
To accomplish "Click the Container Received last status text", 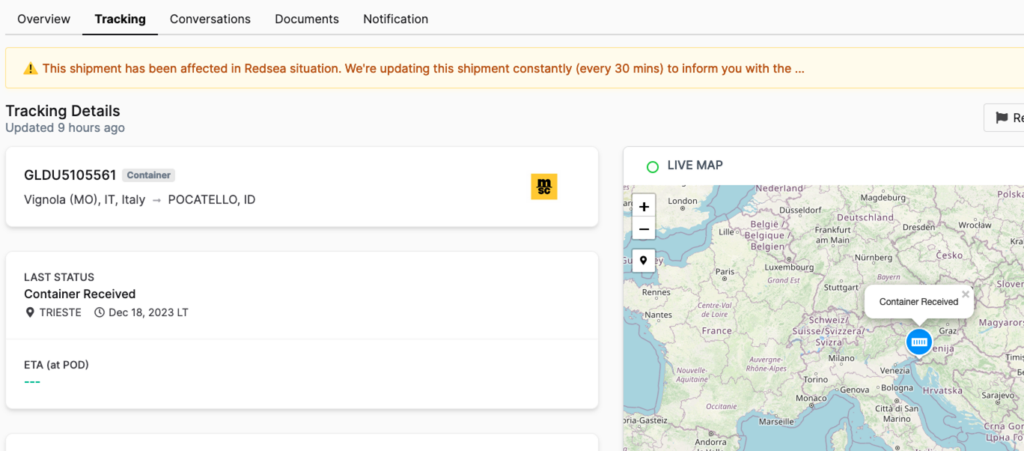I will (x=80, y=294).
